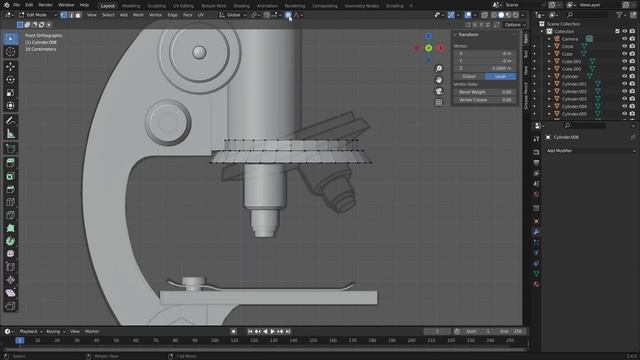Select the Bevel tool
Viewport: 640px width, 360px height.
tap(11, 189)
